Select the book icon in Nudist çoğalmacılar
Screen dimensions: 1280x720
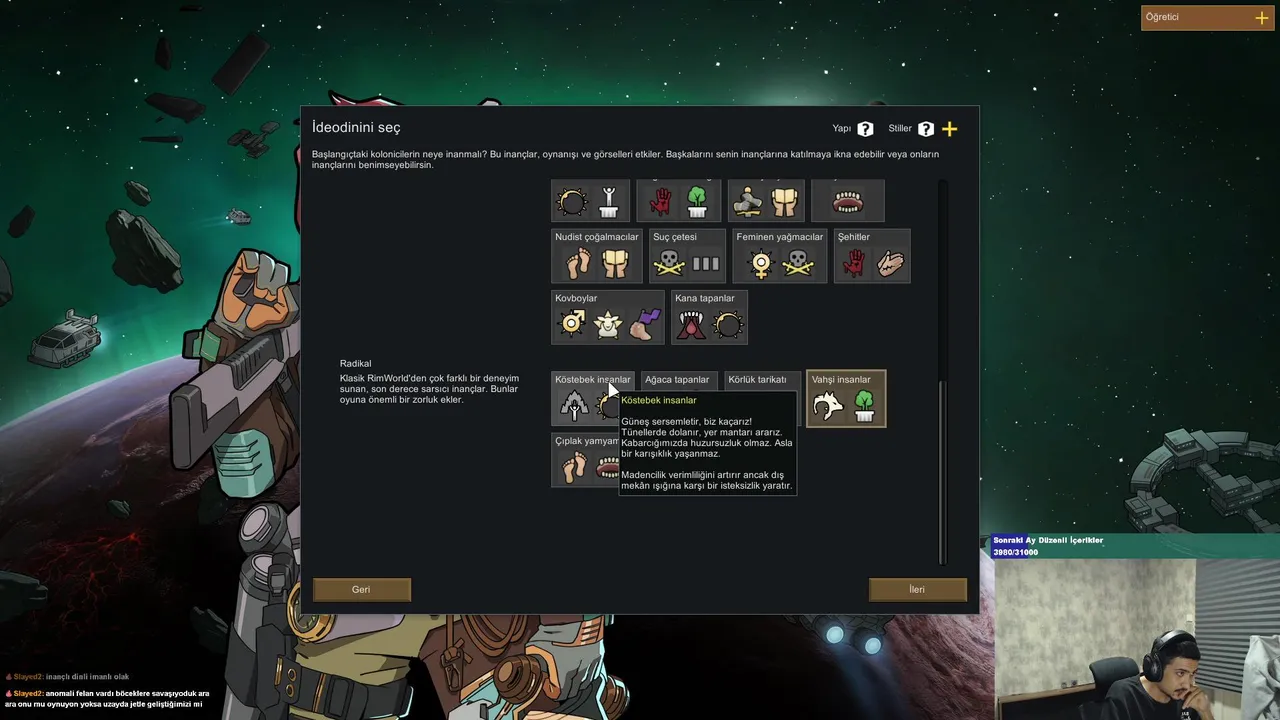(x=615, y=264)
